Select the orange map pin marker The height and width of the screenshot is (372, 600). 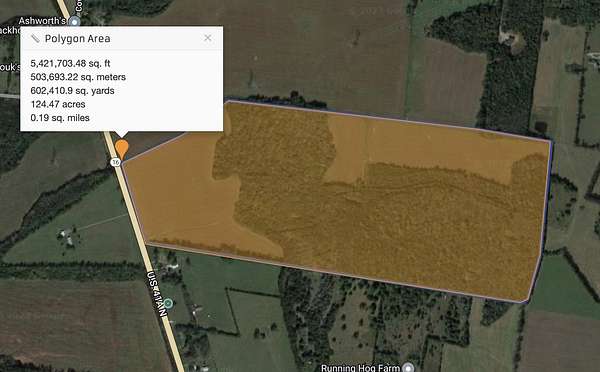122,149
